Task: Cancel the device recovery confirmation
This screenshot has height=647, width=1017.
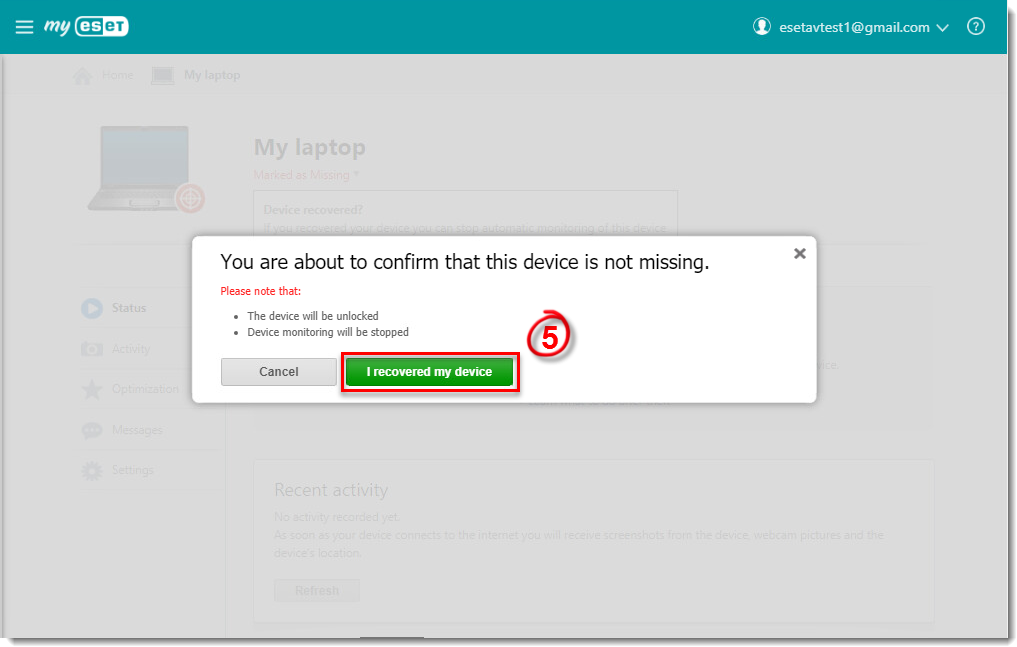Action: point(279,371)
